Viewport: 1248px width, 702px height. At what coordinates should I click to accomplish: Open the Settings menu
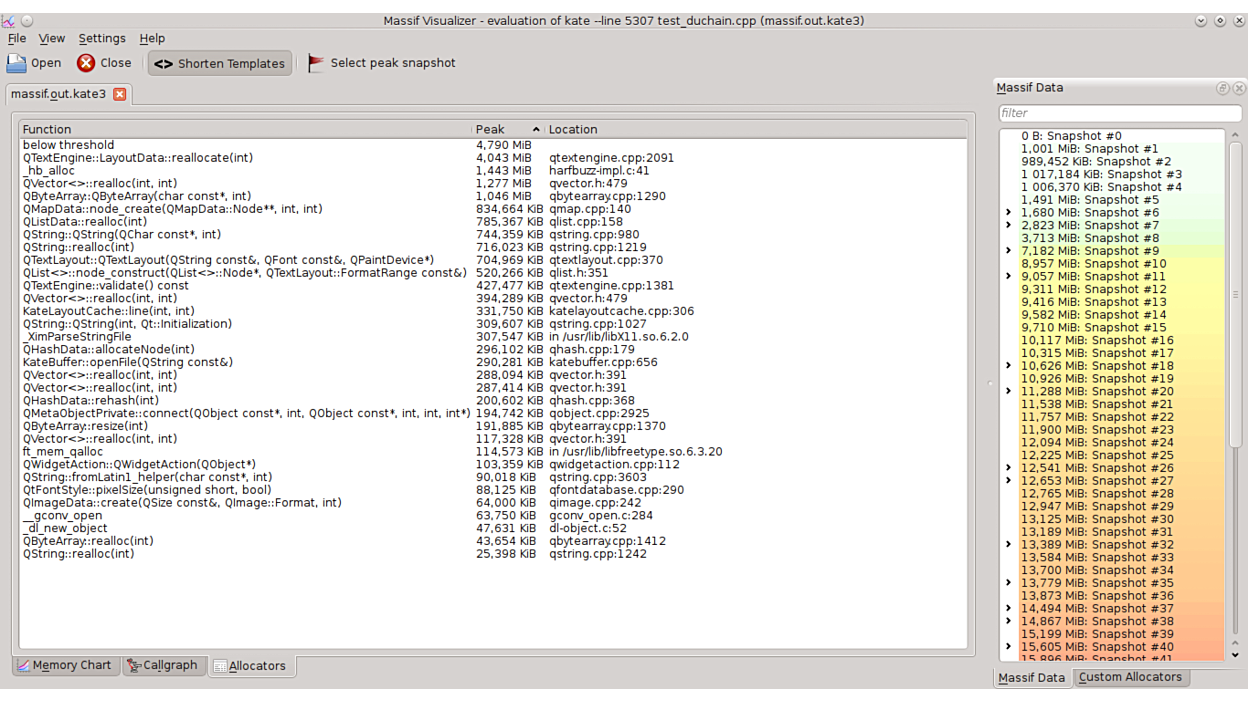102,38
